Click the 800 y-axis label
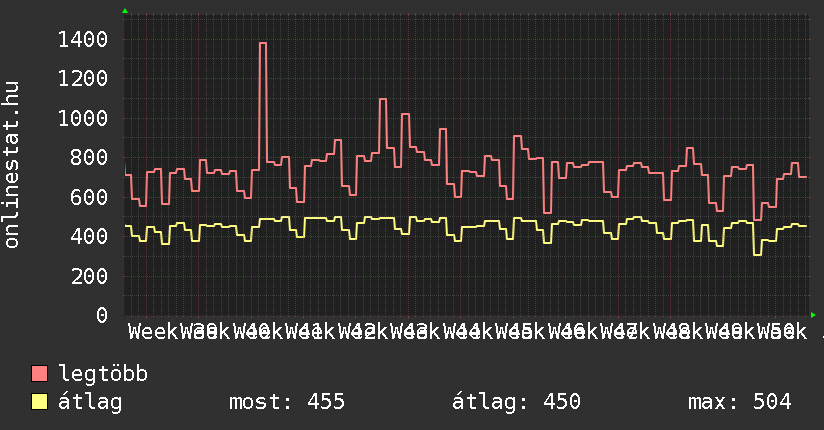The height and width of the screenshot is (430, 824). click(90, 158)
